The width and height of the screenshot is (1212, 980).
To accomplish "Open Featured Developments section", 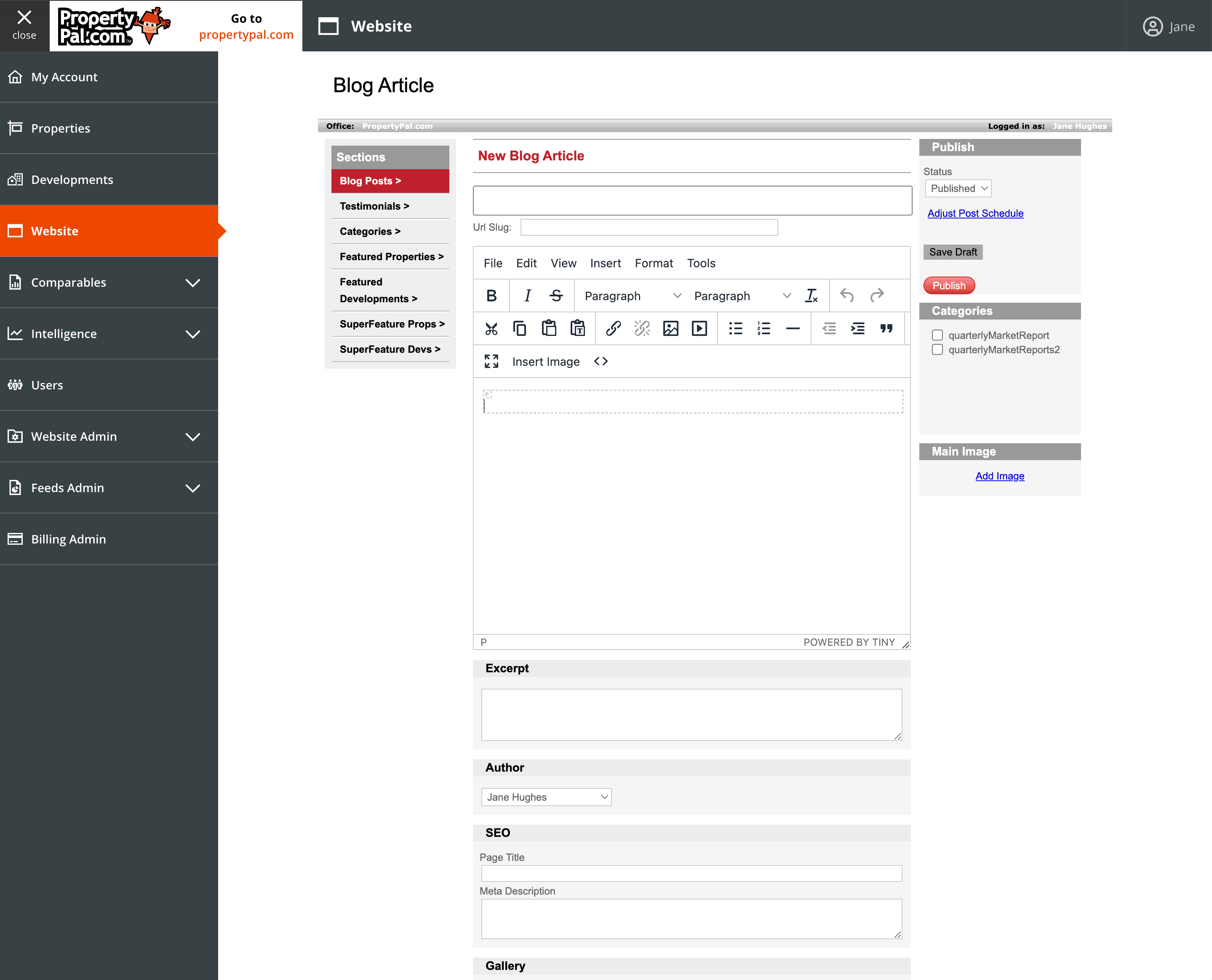I will (390, 290).
